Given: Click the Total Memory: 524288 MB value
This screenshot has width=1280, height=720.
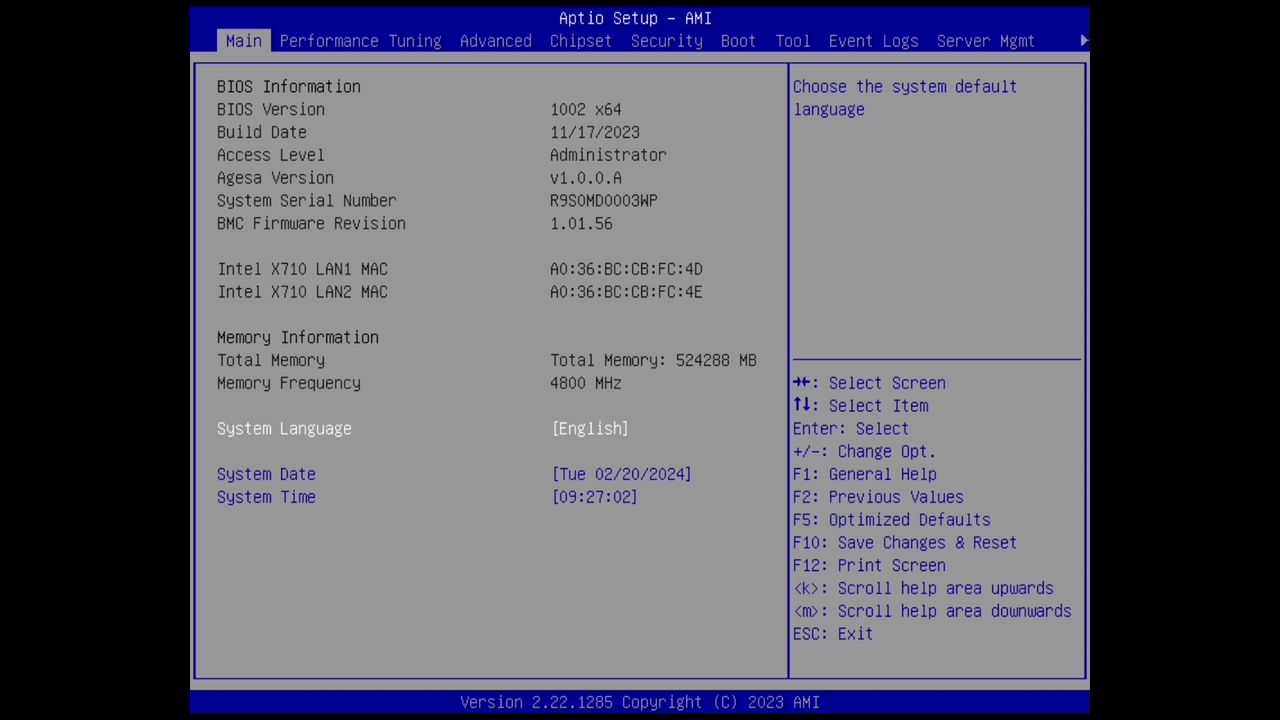Looking at the screenshot, I should point(653,360).
